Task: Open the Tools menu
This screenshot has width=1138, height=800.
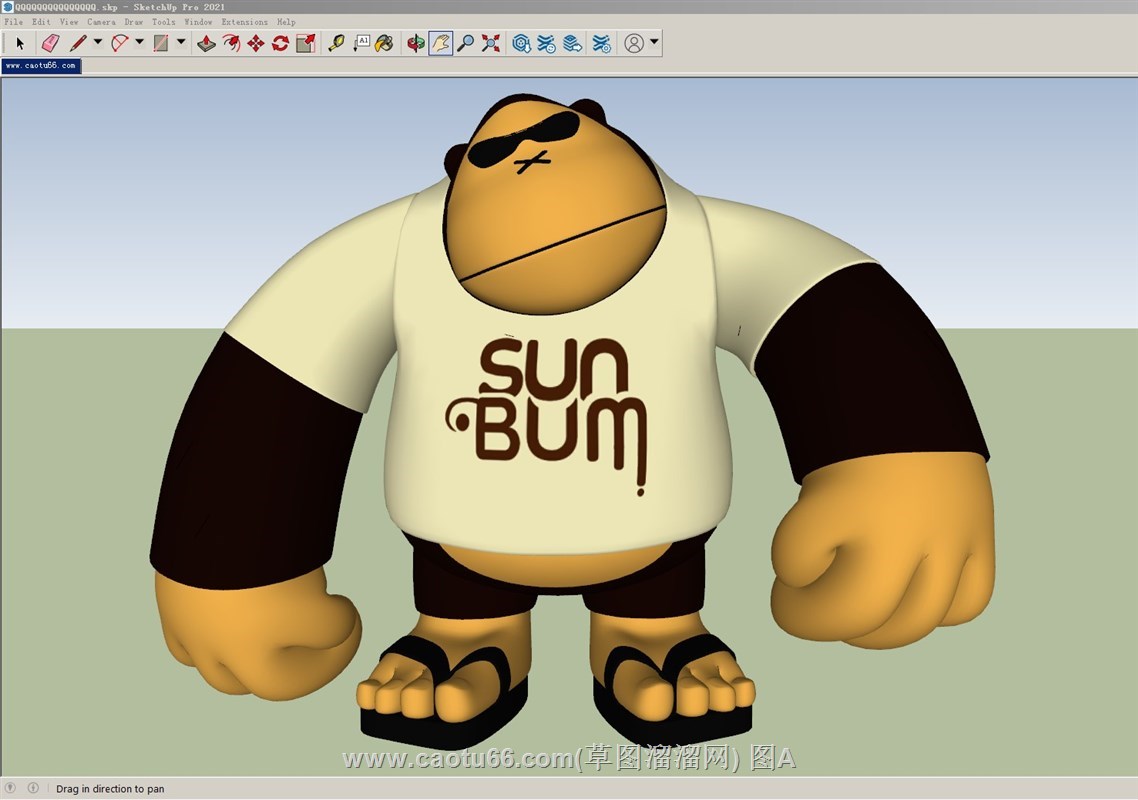Action: [x=163, y=22]
